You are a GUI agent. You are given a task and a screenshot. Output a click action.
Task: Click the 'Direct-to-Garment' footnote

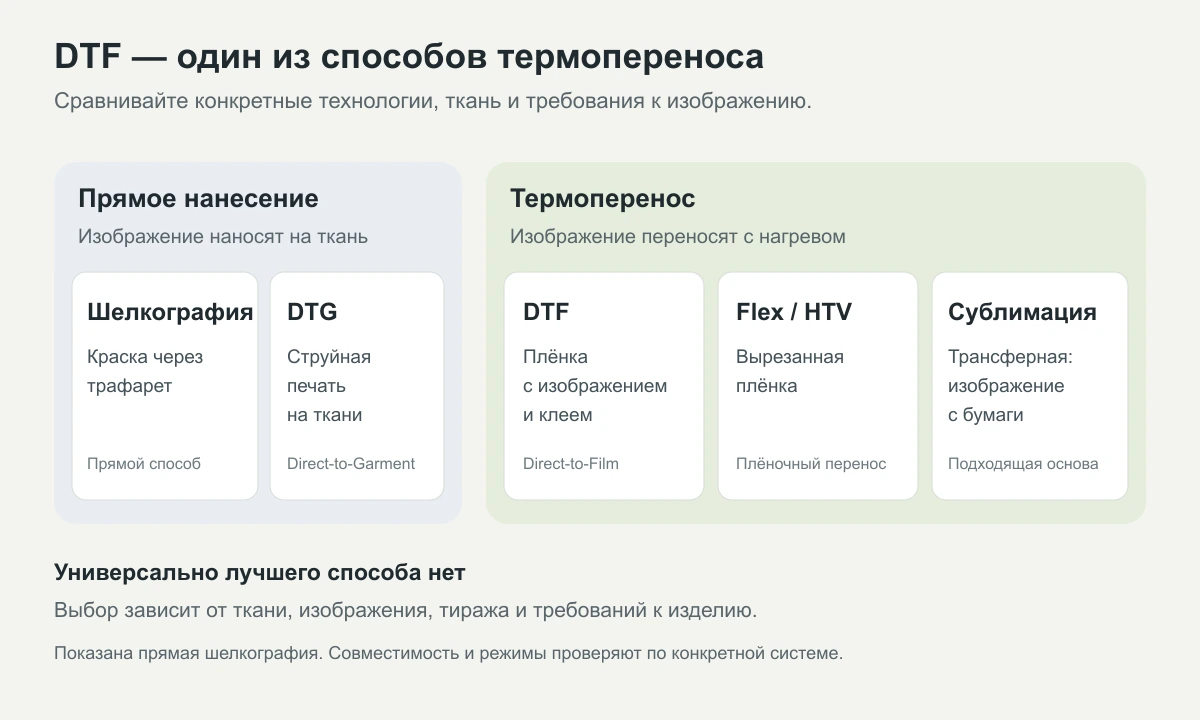tap(351, 464)
